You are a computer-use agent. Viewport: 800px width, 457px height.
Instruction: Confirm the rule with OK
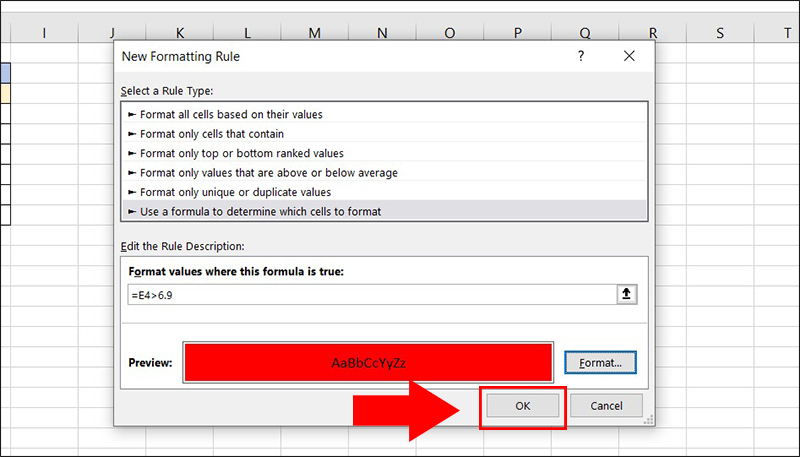pos(522,405)
